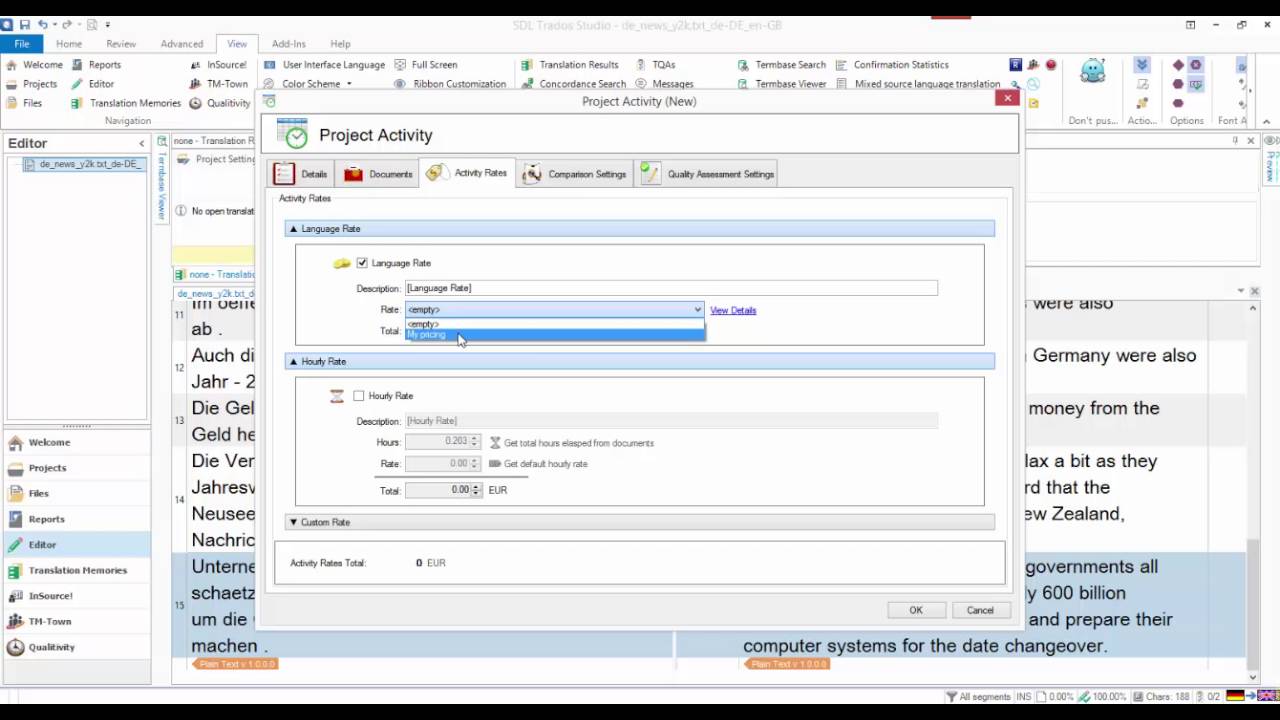The image size is (1280, 720).
Task: Click the InSource! ribbon icon
Action: point(196,65)
